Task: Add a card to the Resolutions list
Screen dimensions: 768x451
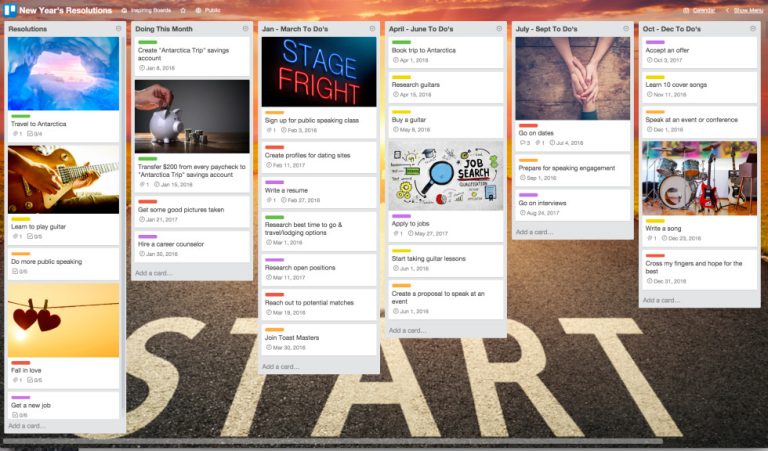Action: pyautogui.click(x=26, y=426)
